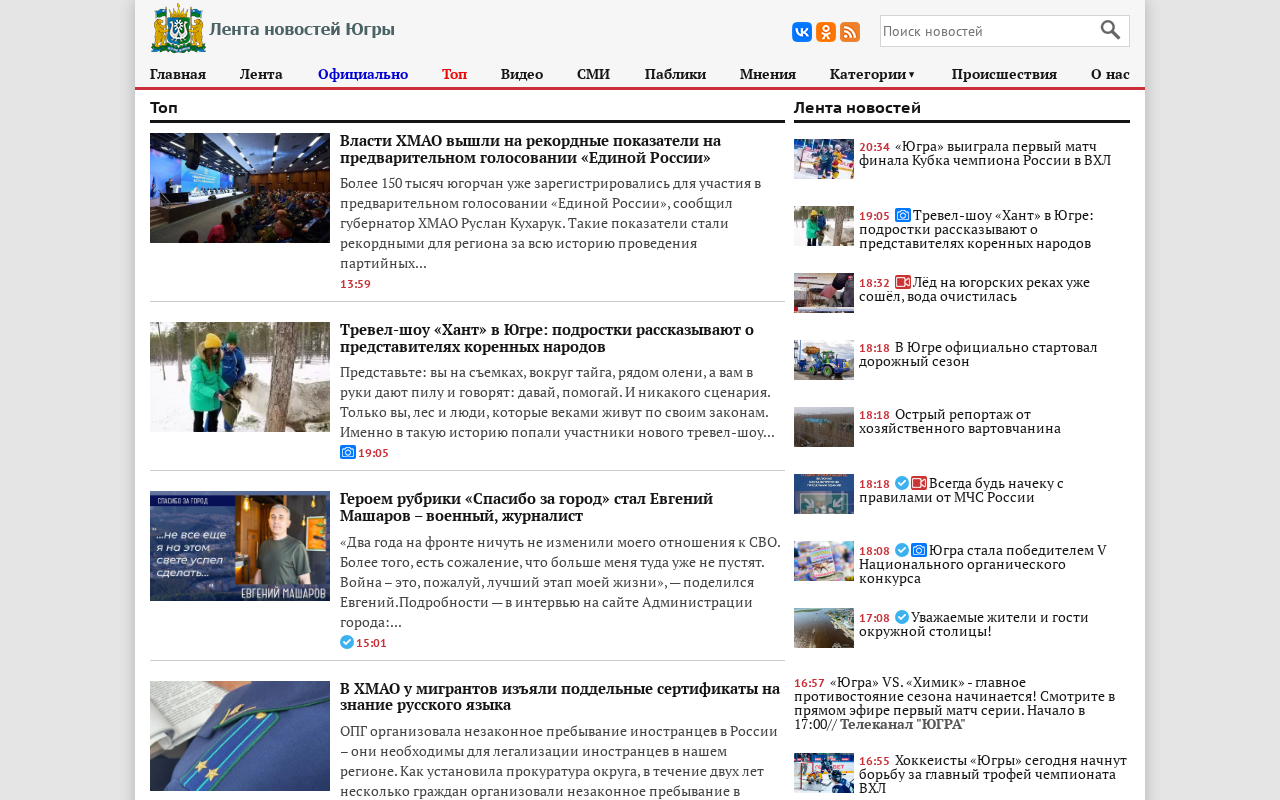Click the search news input field

pos(989,31)
